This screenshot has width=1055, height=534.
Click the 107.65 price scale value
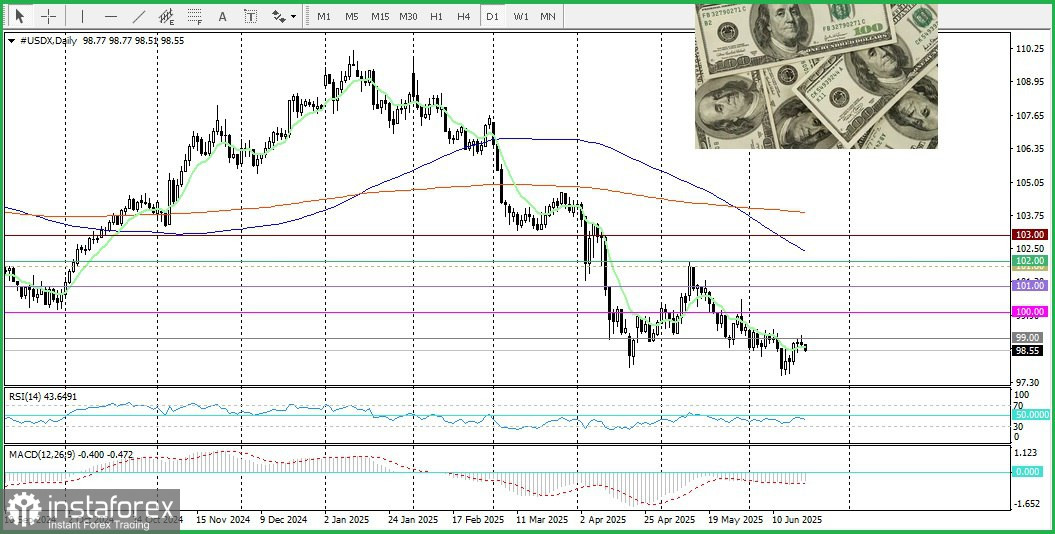tap(1029, 116)
